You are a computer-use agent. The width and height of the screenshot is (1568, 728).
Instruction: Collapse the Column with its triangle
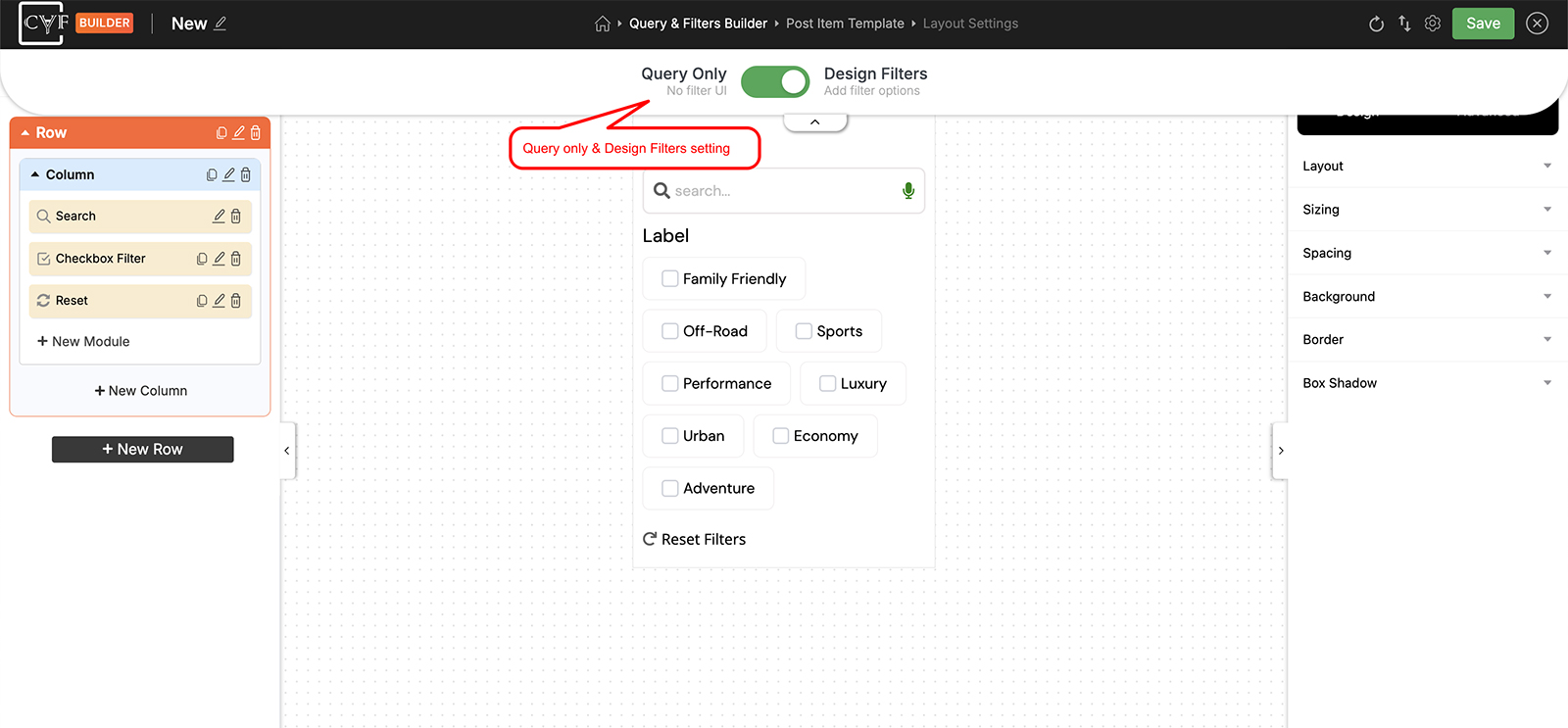pos(35,174)
